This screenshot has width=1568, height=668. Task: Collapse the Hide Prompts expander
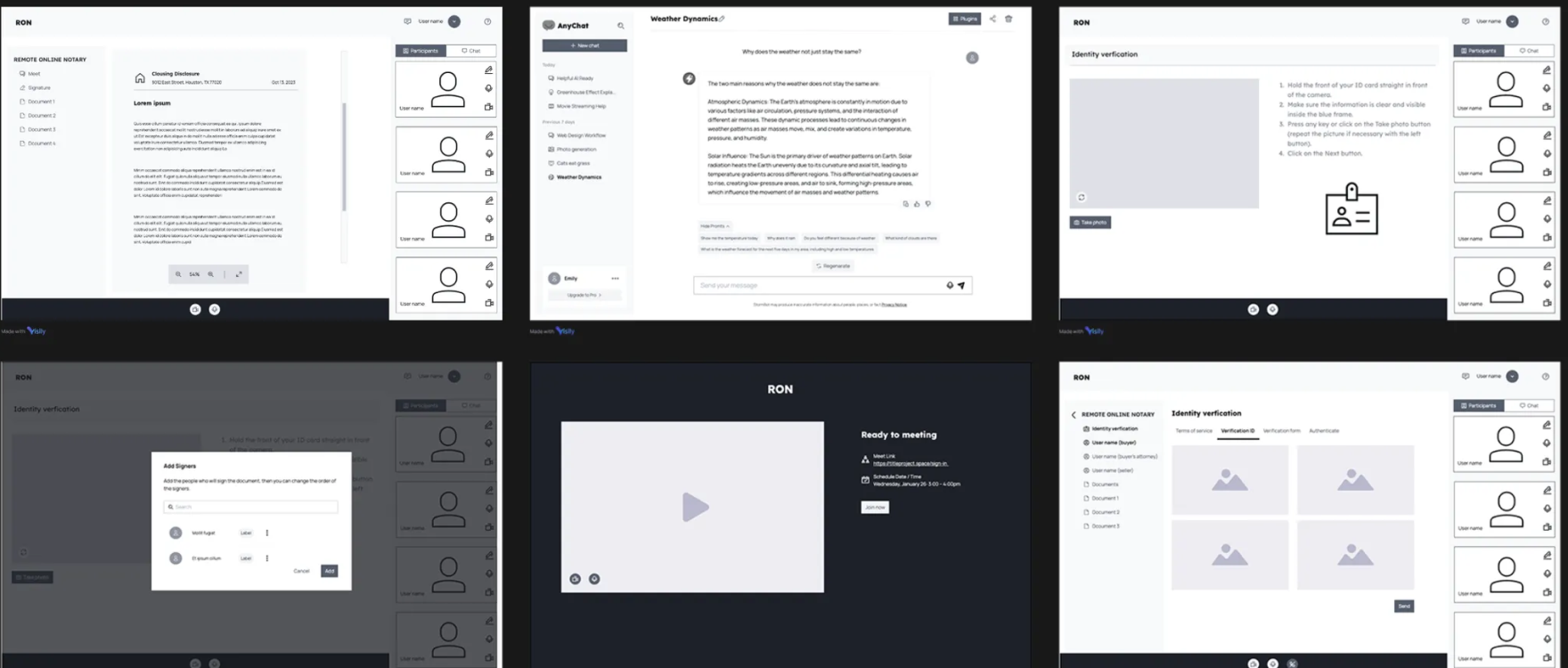pyautogui.click(x=715, y=226)
